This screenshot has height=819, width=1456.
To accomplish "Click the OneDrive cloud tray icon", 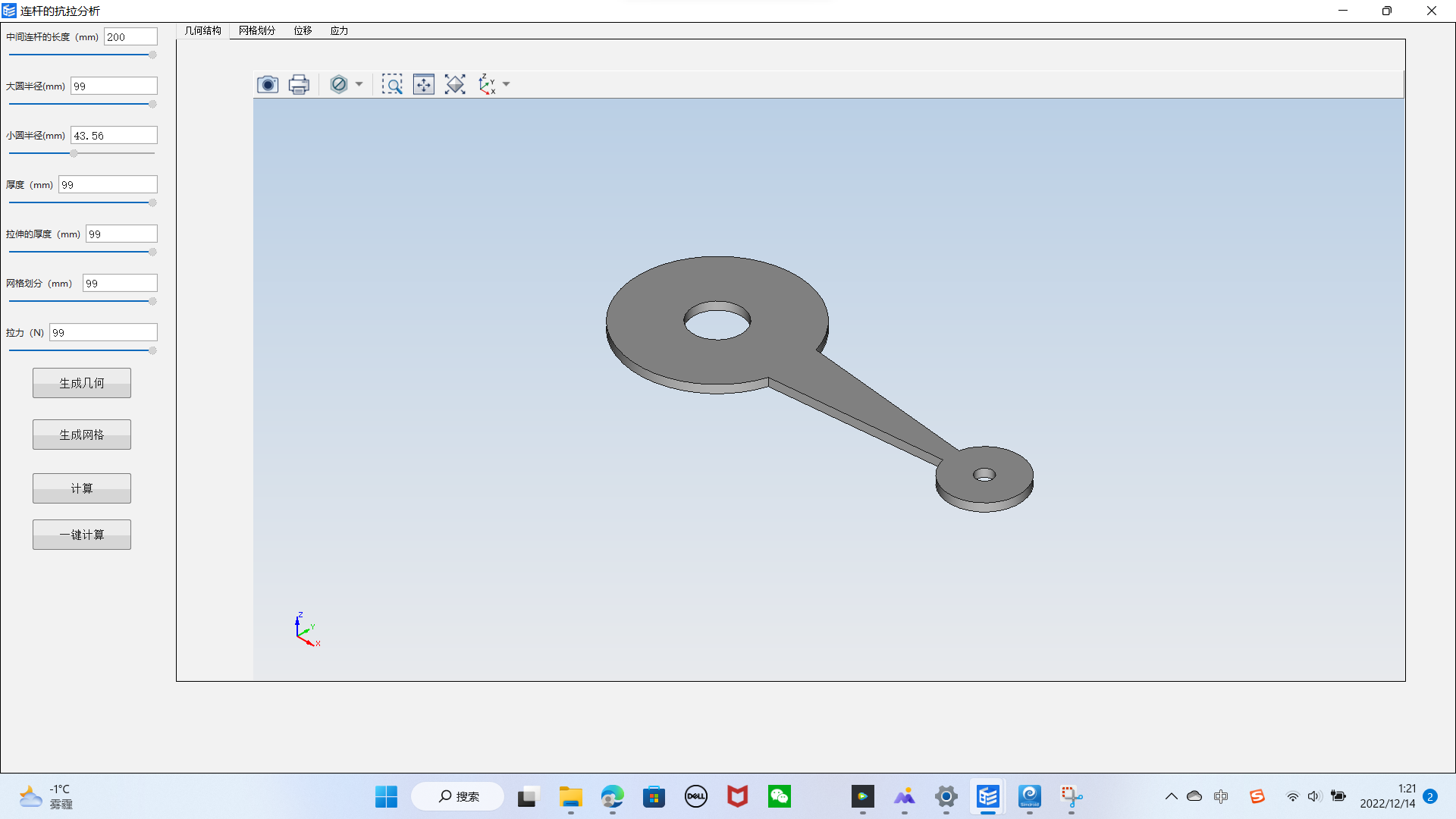I will click(x=1194, y=796).
